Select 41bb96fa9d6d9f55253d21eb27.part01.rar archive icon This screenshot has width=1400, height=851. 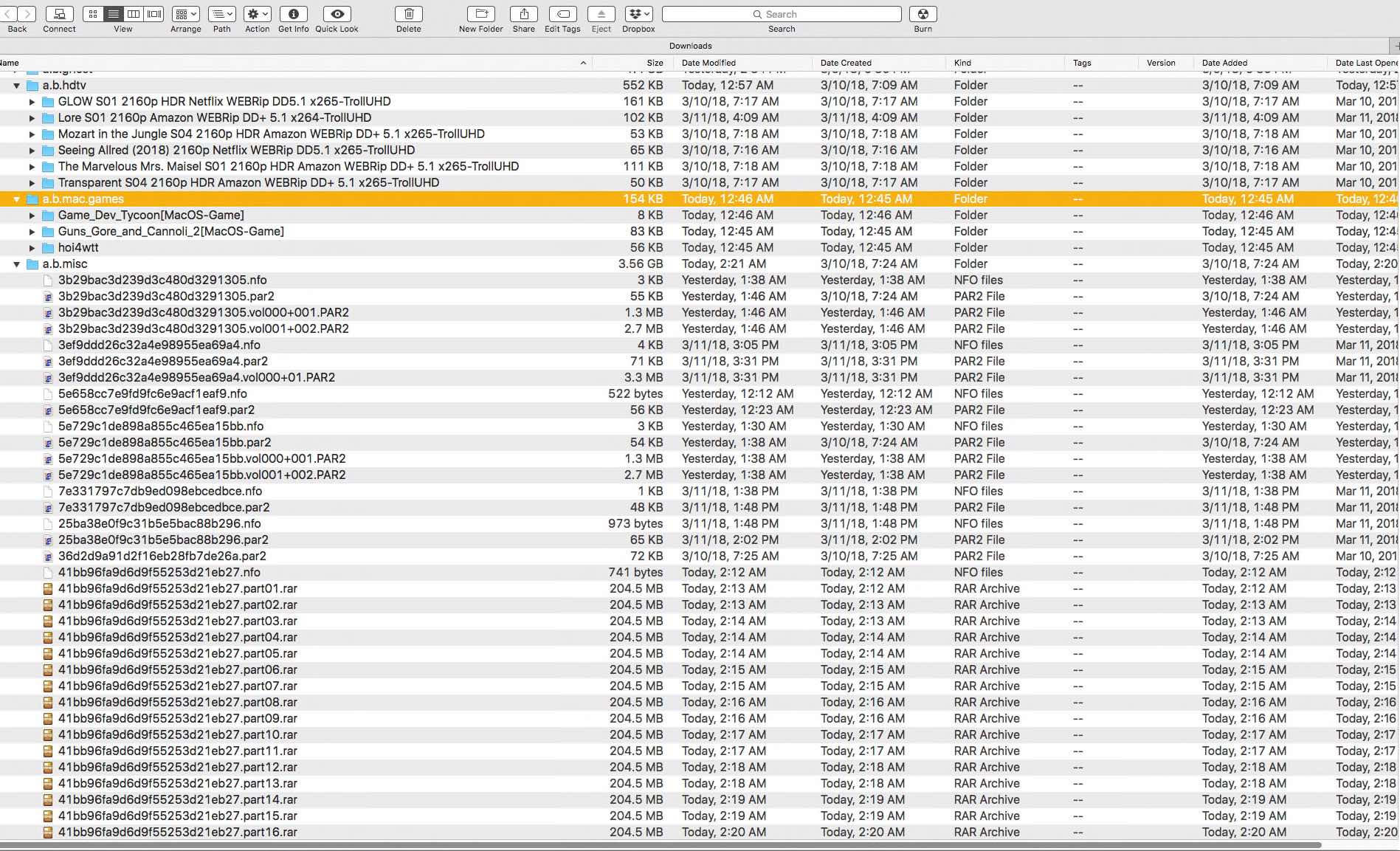(48, 589)
